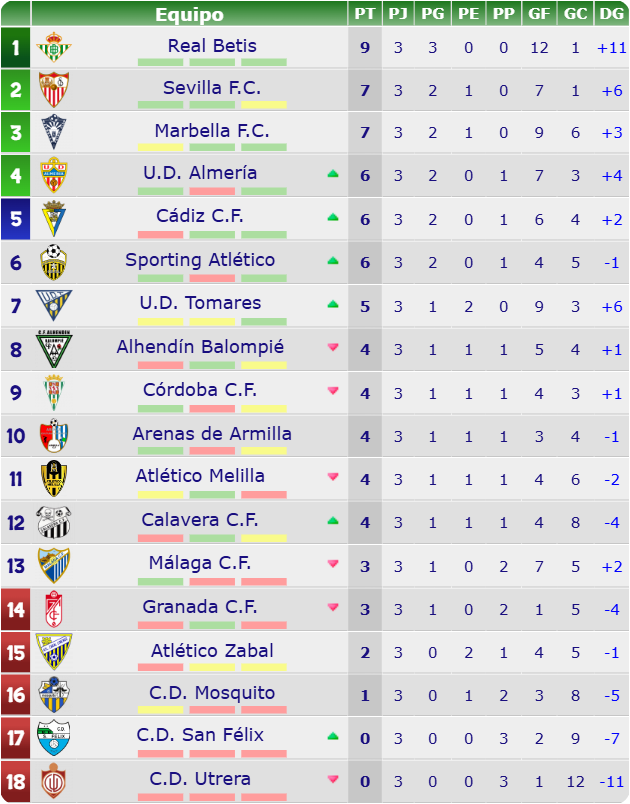
Task: Click the green up arrow beside C.D. San Félix
Action: (333, 736)
